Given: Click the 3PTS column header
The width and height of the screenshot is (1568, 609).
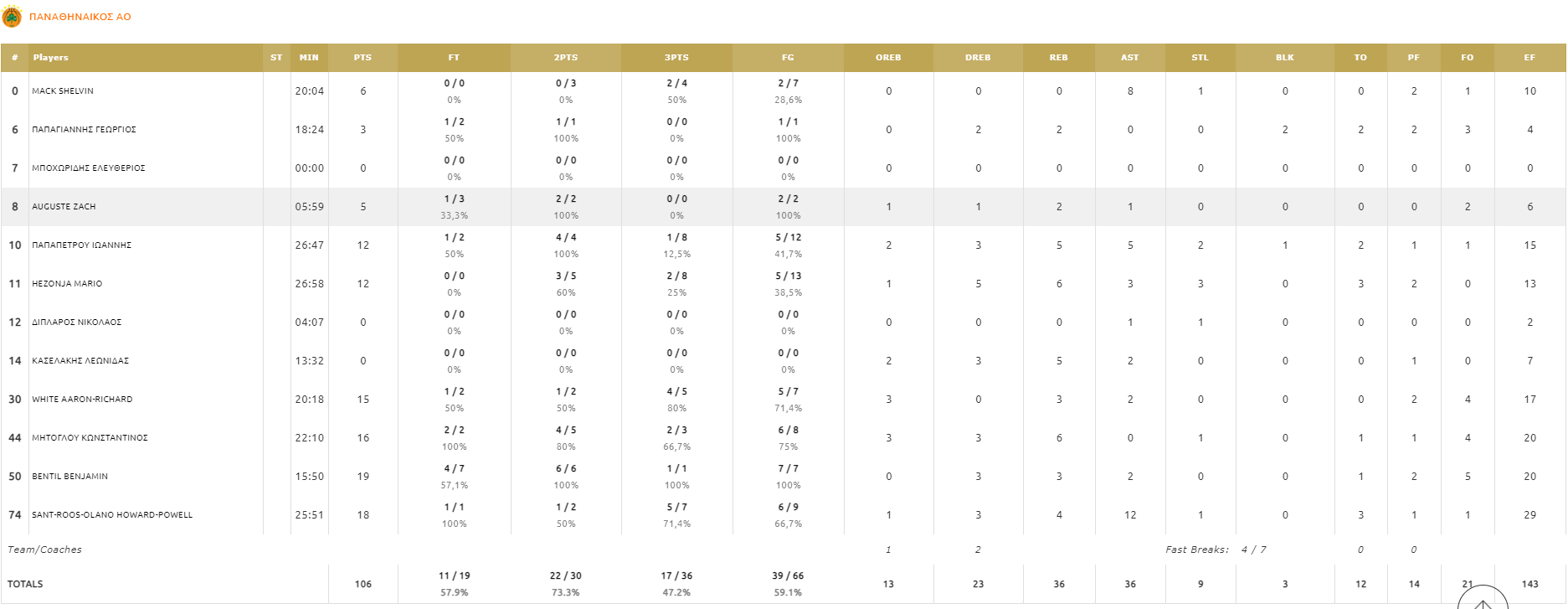Looking at the screenshot, I should point(676,58).
